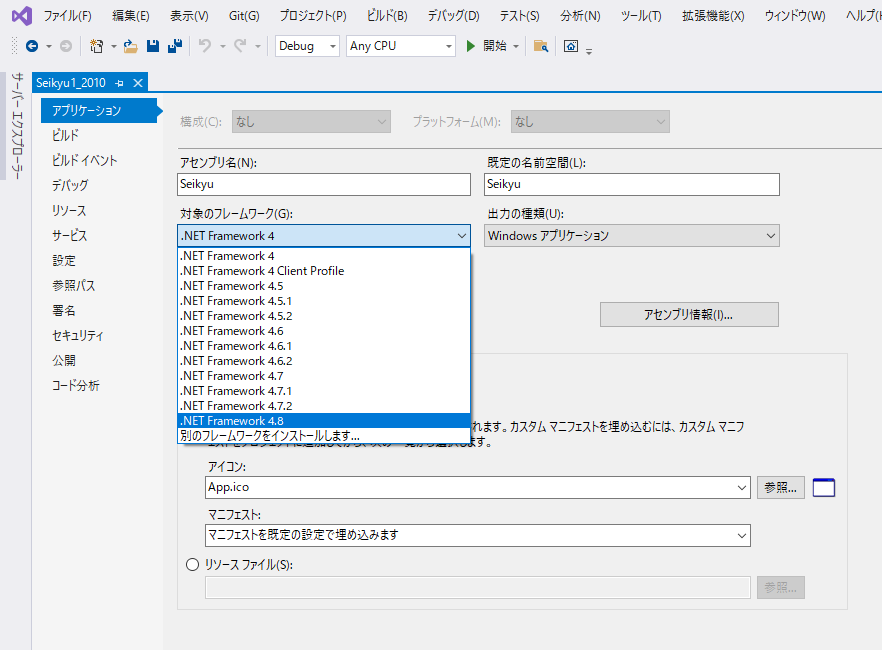The width and height of the screenshot is (882, 650).
Task: Click the Visual Studio logo icon
Action: (x=22, y=16)
